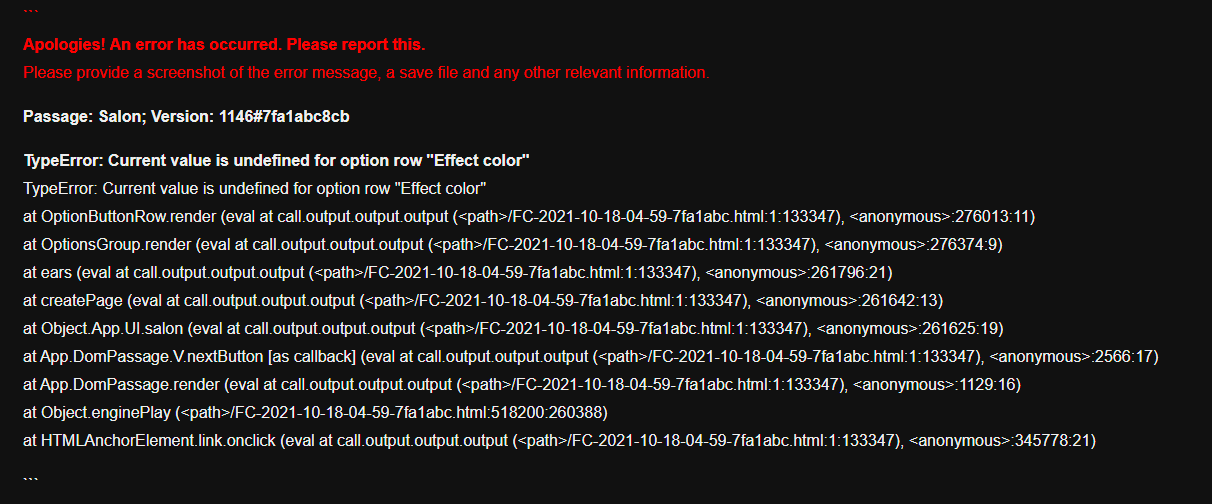Click the closing backticks below the trace
The height and width of the screenshot is (504, 1212).
pyautogui.click(x=30, y=477)
